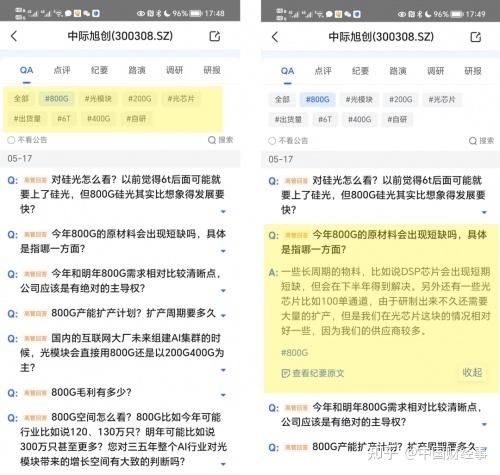
Task: Choose #200G filter tag in left phone
Action: (140, 99)
